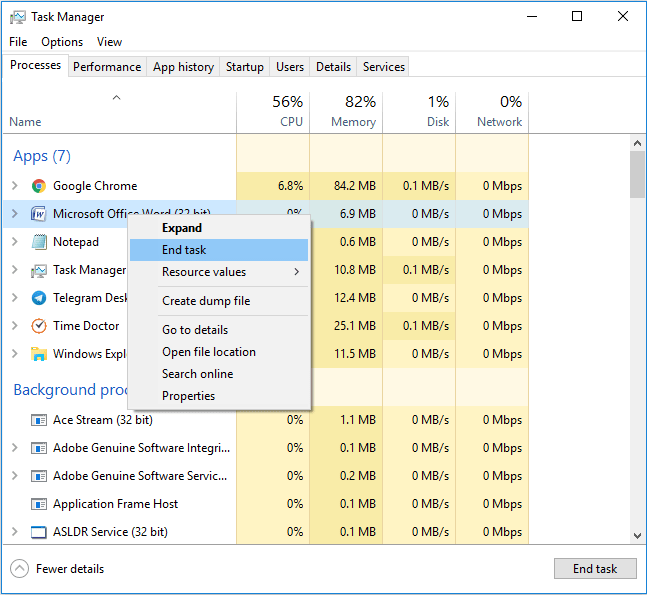The height and width of the screenshot is (595, 647).
Task: Click the End task button at bottom
Action: click(595, 569)
